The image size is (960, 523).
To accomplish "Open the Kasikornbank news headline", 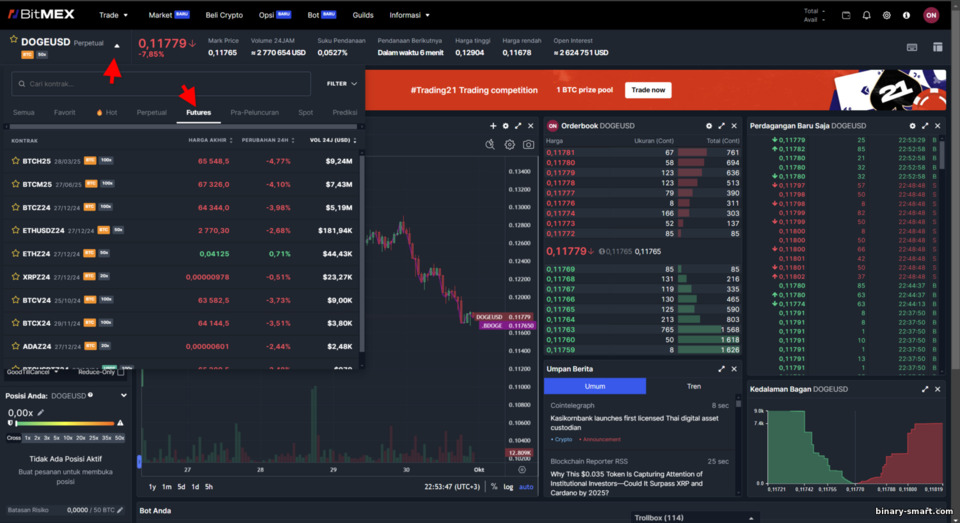I will (634, 423).
